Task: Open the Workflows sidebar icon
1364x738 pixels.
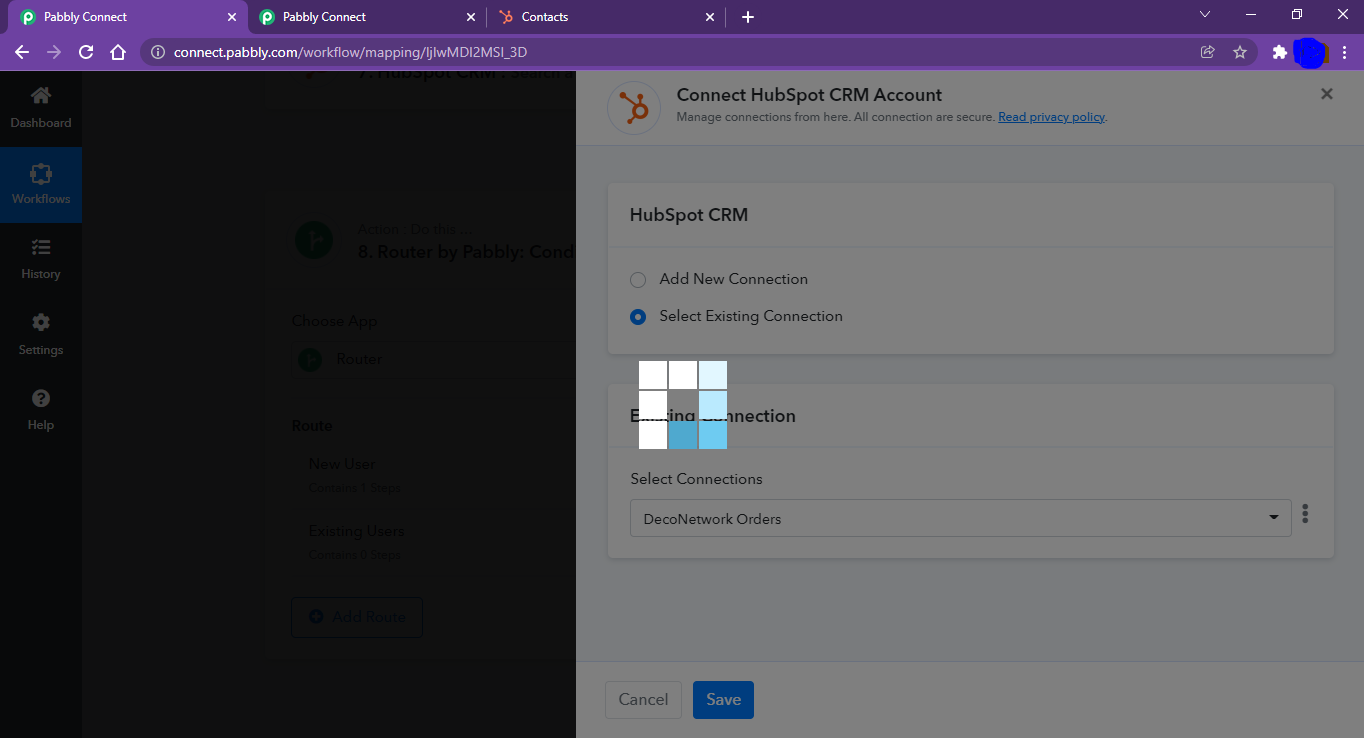Action: pos(41,173)
